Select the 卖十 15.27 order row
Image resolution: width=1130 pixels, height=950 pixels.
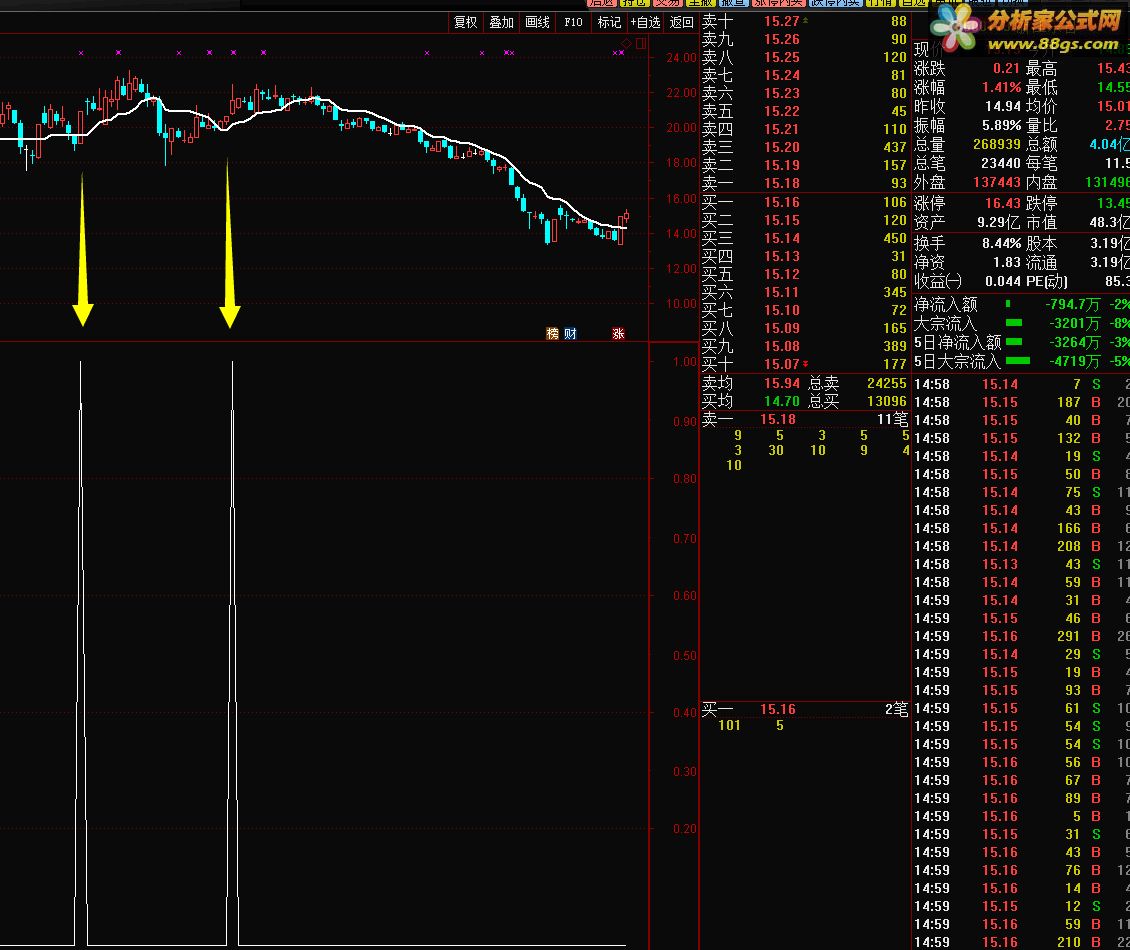click(804, 22)
